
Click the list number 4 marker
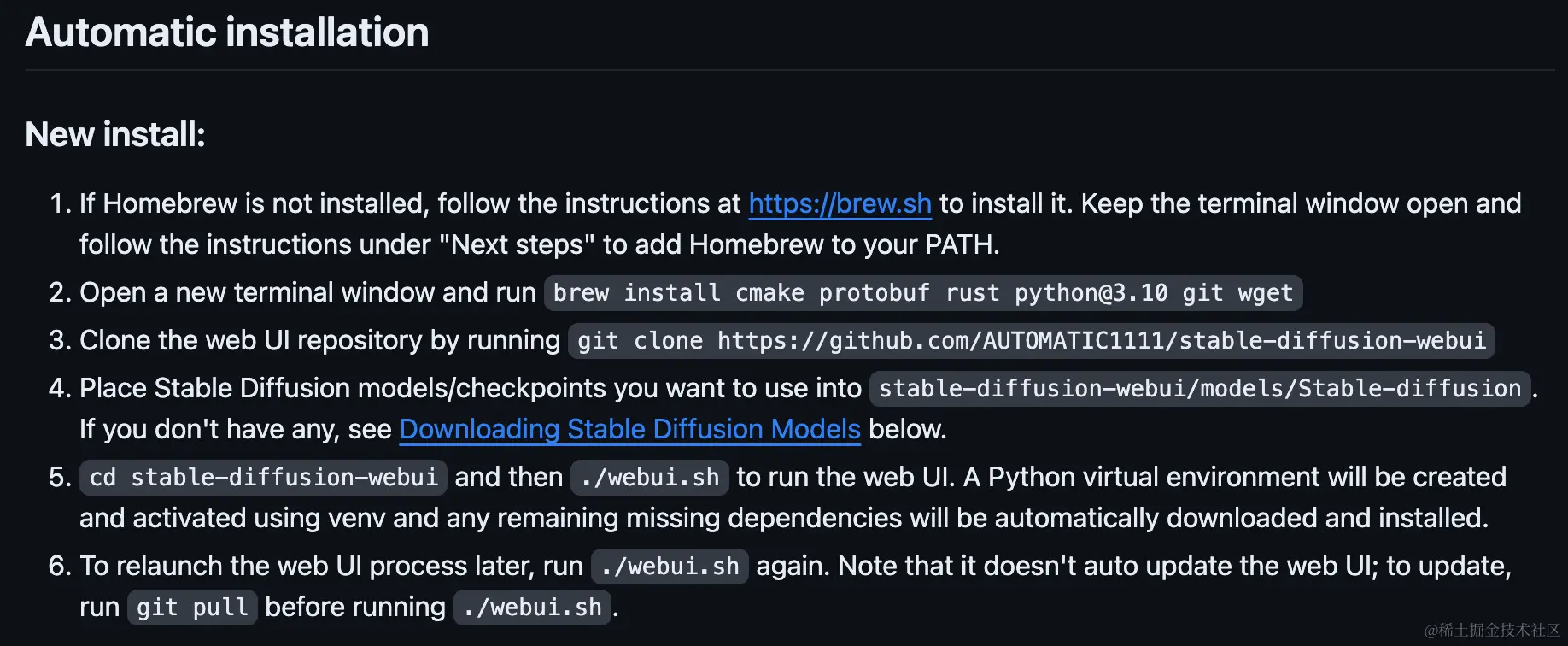pyautogui.click(x=59, y=389)
